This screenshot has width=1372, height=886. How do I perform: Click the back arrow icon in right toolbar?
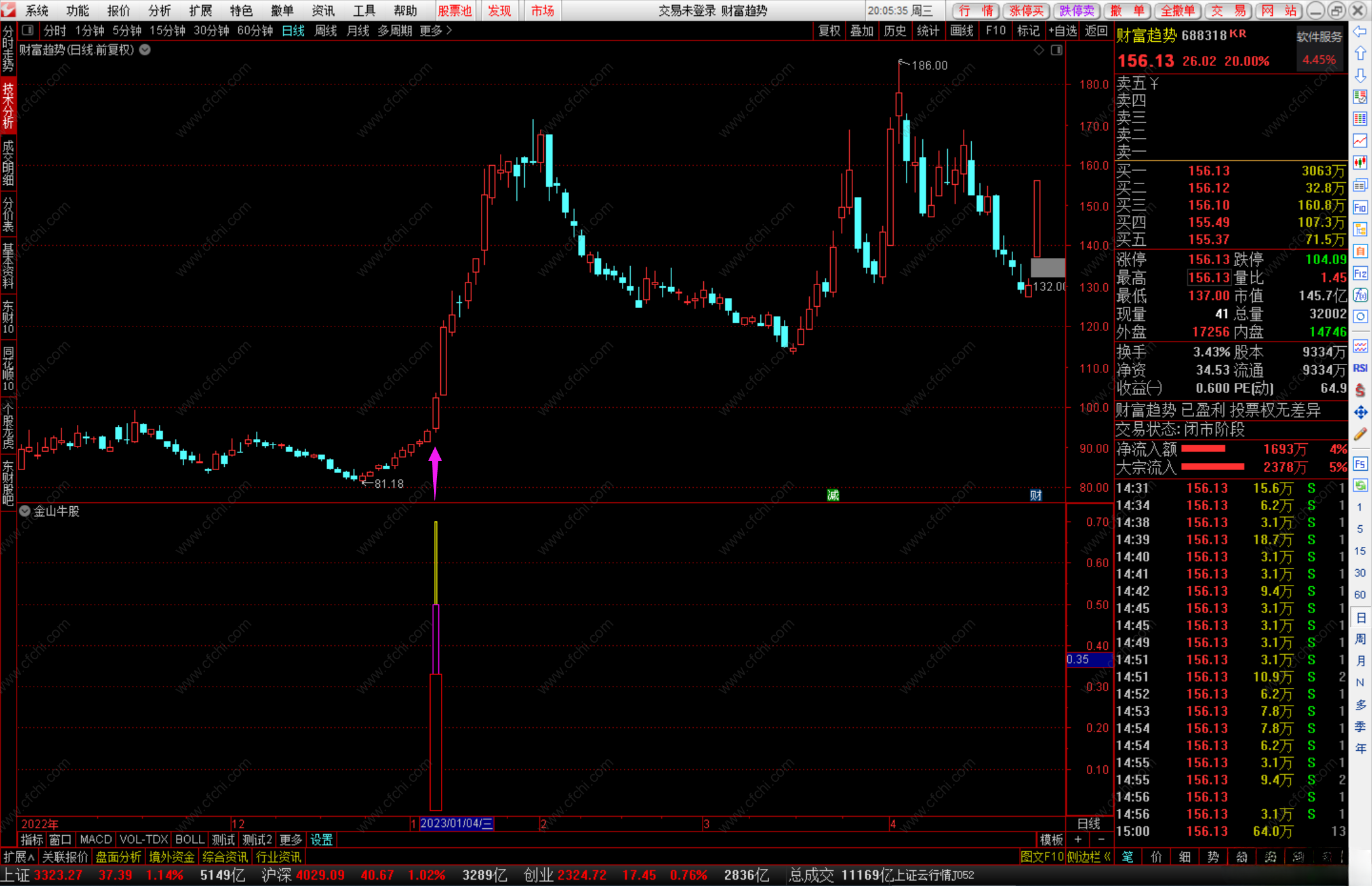[x=1360, y=32]
